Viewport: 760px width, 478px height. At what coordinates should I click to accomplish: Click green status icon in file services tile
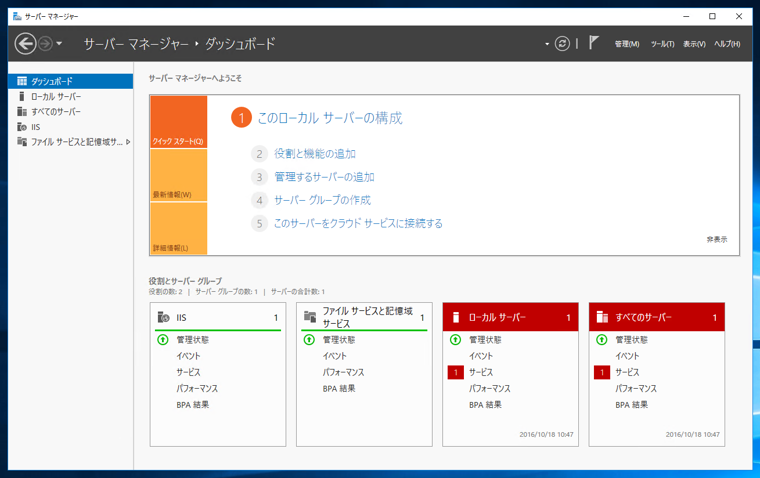309,339
